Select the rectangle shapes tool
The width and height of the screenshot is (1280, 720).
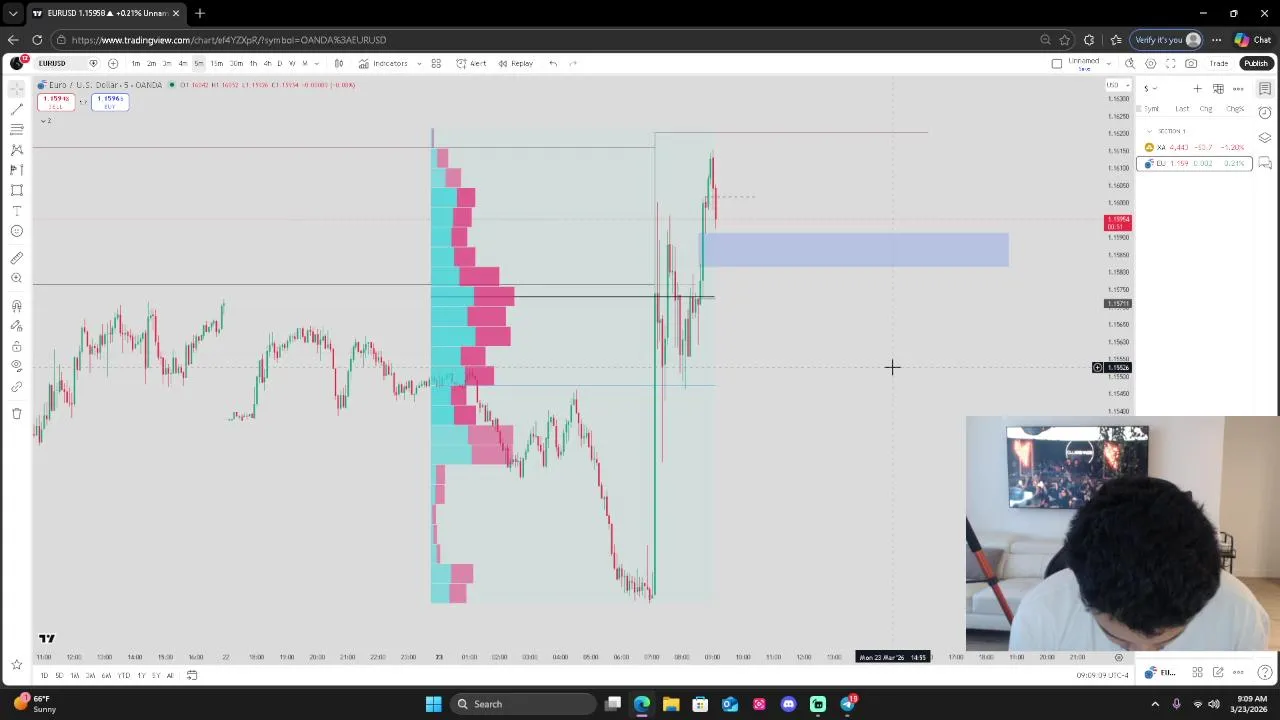click(17, 190)
